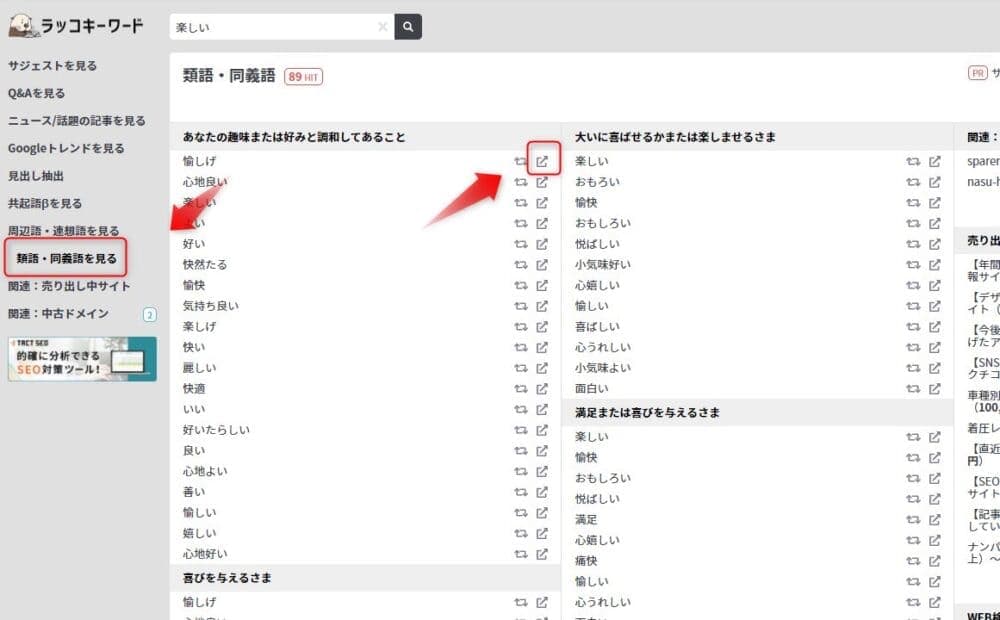Screen dimensions: 1000x620
Task: Click the word 好いたらしい
Action: tap(216, 430)
